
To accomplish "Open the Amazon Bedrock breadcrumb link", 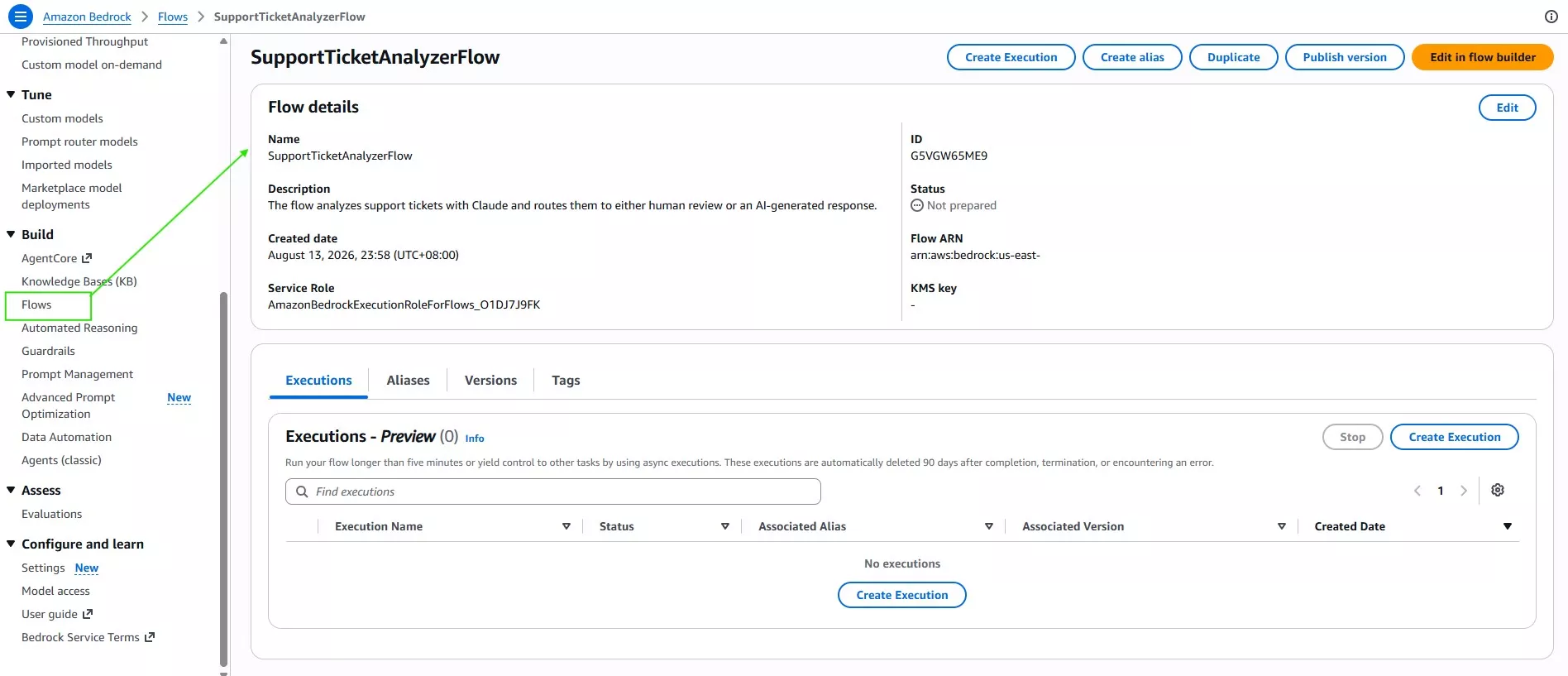I will (x=87, y=17).
